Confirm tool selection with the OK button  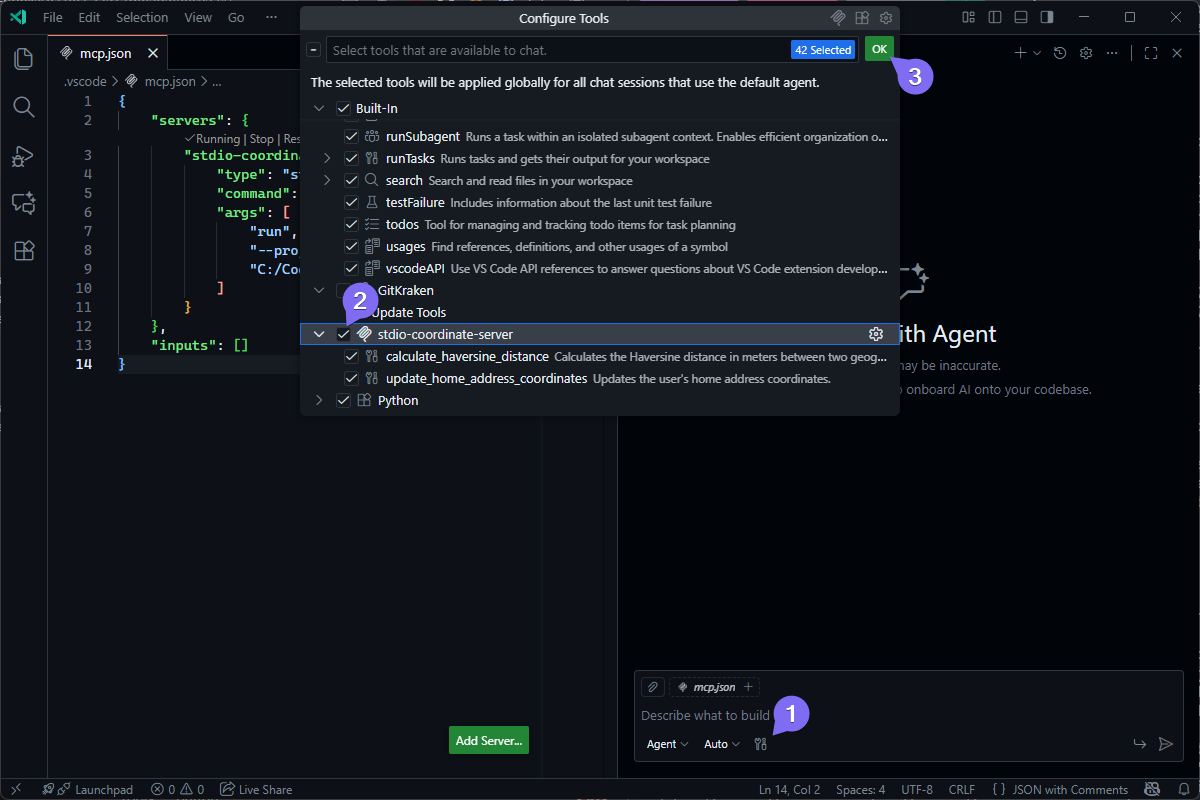coord(878,48)
